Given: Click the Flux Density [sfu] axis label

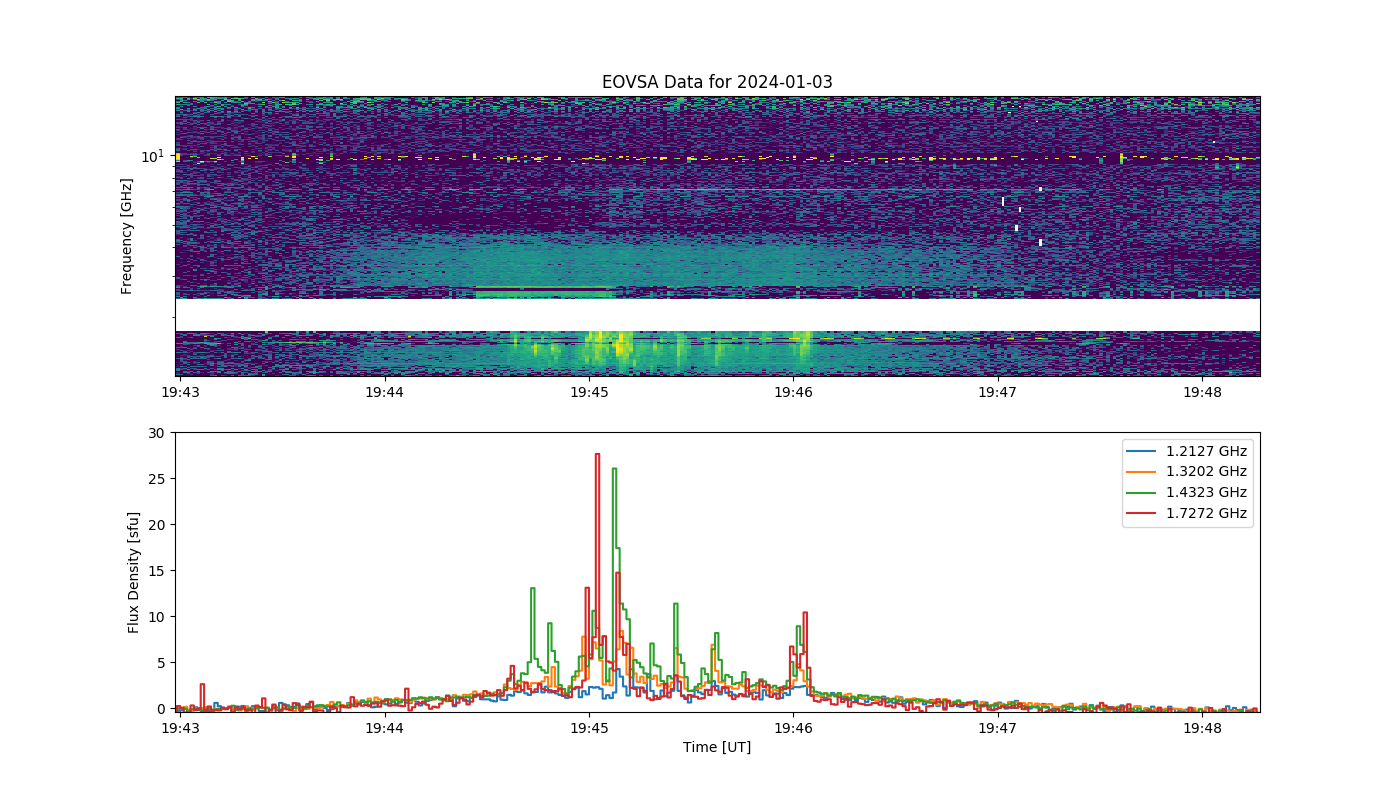Looking at the screenshot, I should (x=133, y=573).
